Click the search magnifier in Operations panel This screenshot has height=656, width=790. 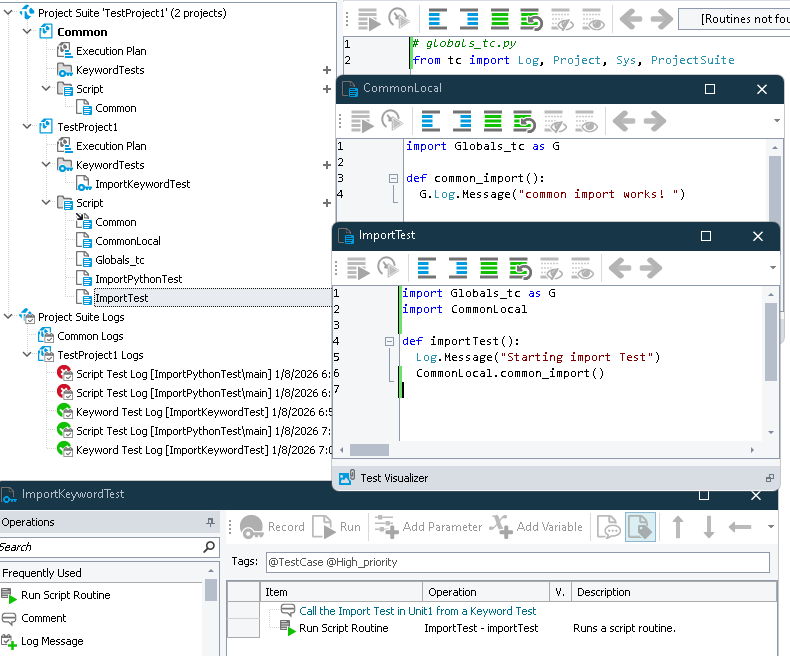click(210, 547)
